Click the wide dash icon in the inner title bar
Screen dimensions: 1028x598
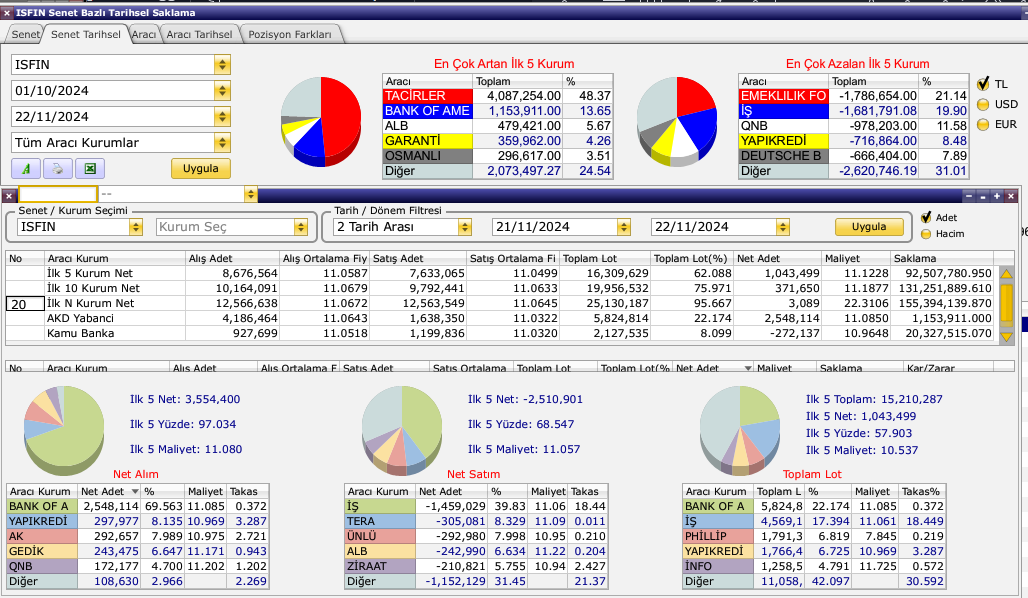point(969,196)
